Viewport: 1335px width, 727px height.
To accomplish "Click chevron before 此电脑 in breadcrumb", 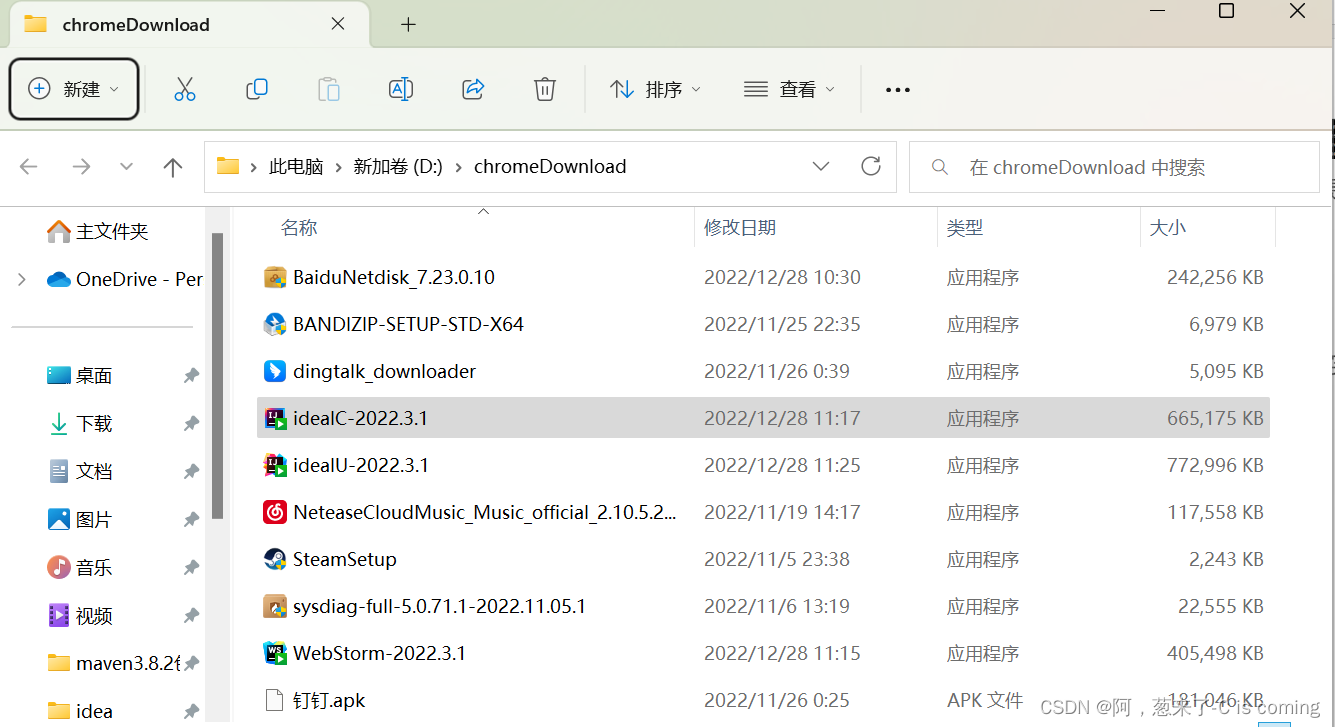I will click(254, 167).
